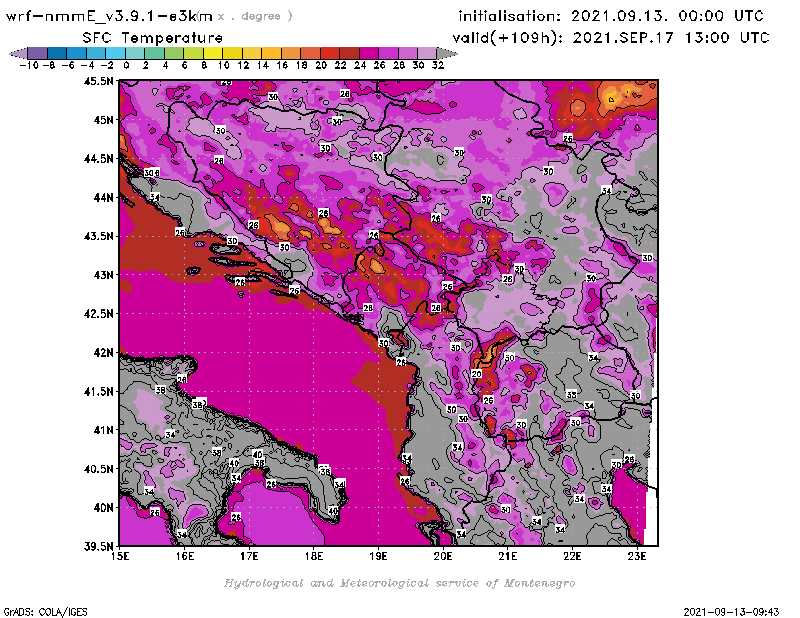Click the 40.5N latitude label
This screenshot has width=800, height=618.
coord(98,469)
